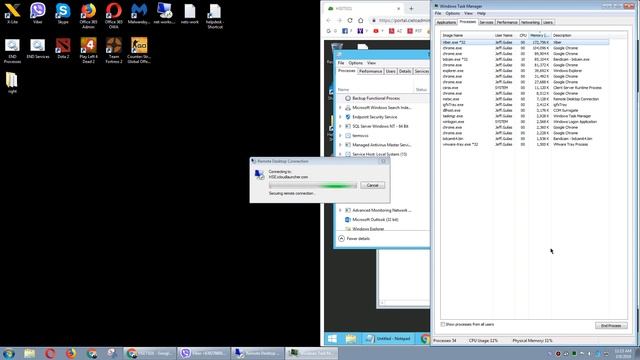Select the viber.exe process row

(x=525, y=42)
